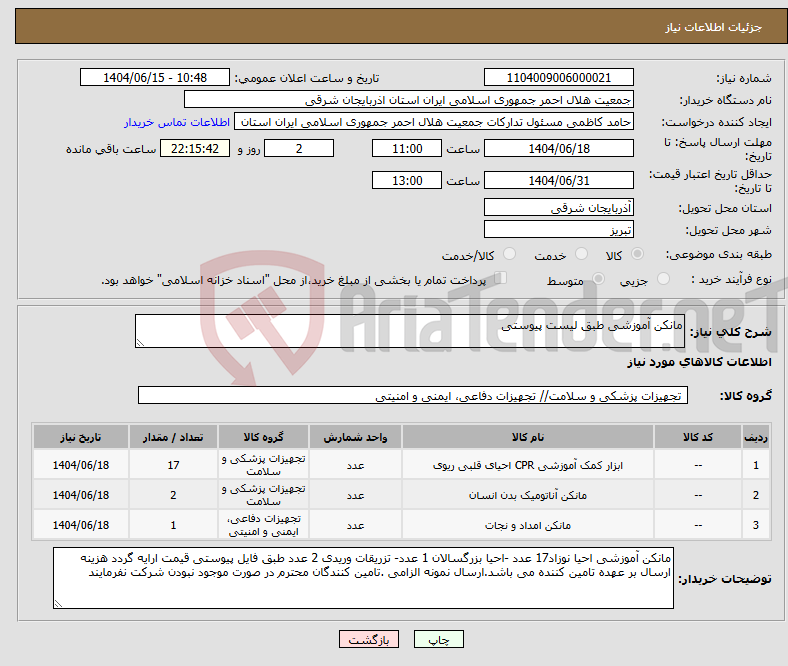Toggle the Islamic treasury payment checkbox
This screenshot has width=788, height=666.
[500, 278]
